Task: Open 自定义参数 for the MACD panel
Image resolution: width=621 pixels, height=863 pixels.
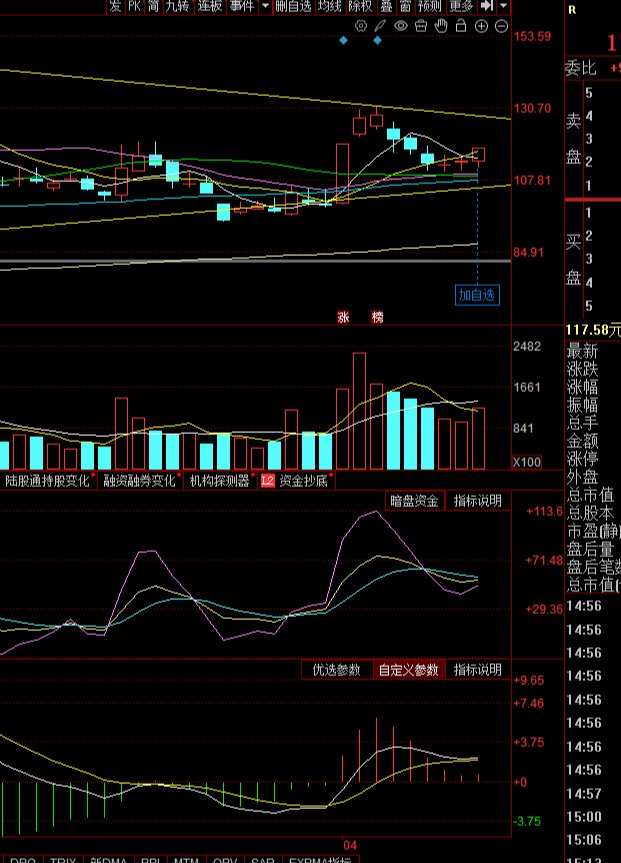Action: click(408, 670)
